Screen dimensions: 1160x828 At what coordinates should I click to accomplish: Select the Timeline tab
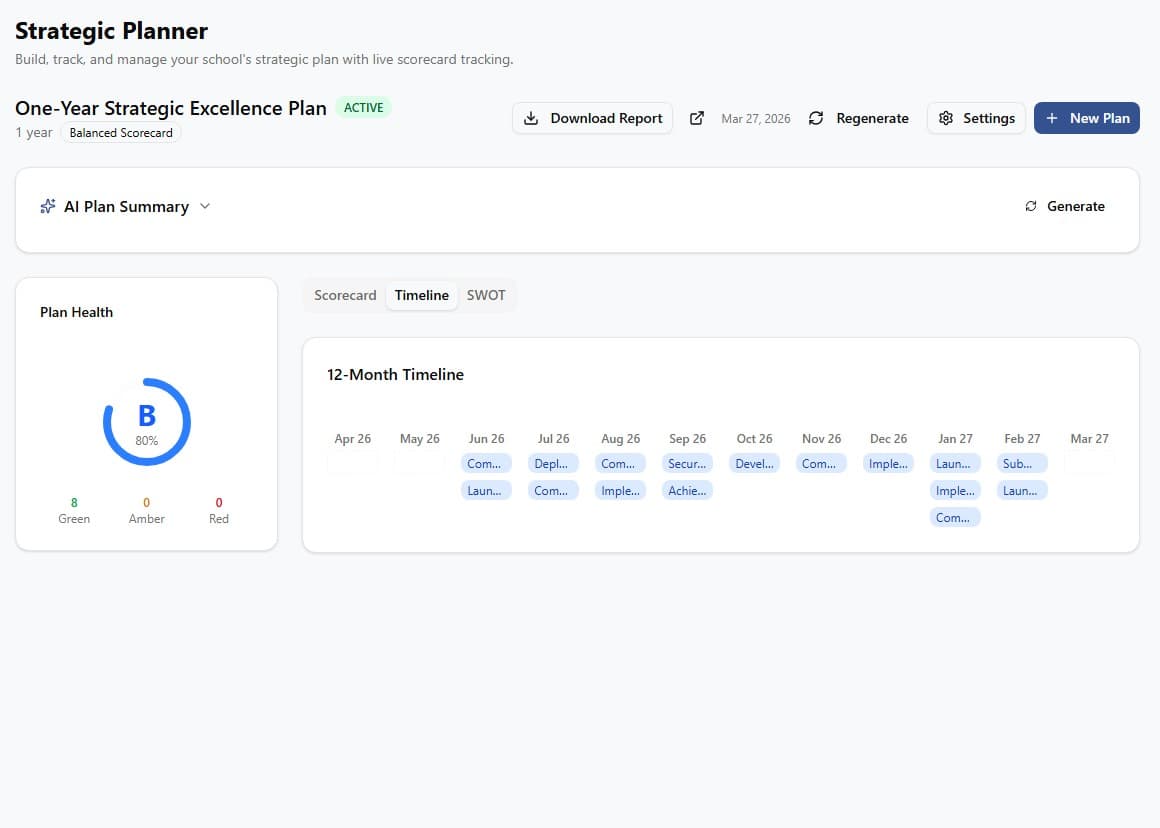pos(422,295)
